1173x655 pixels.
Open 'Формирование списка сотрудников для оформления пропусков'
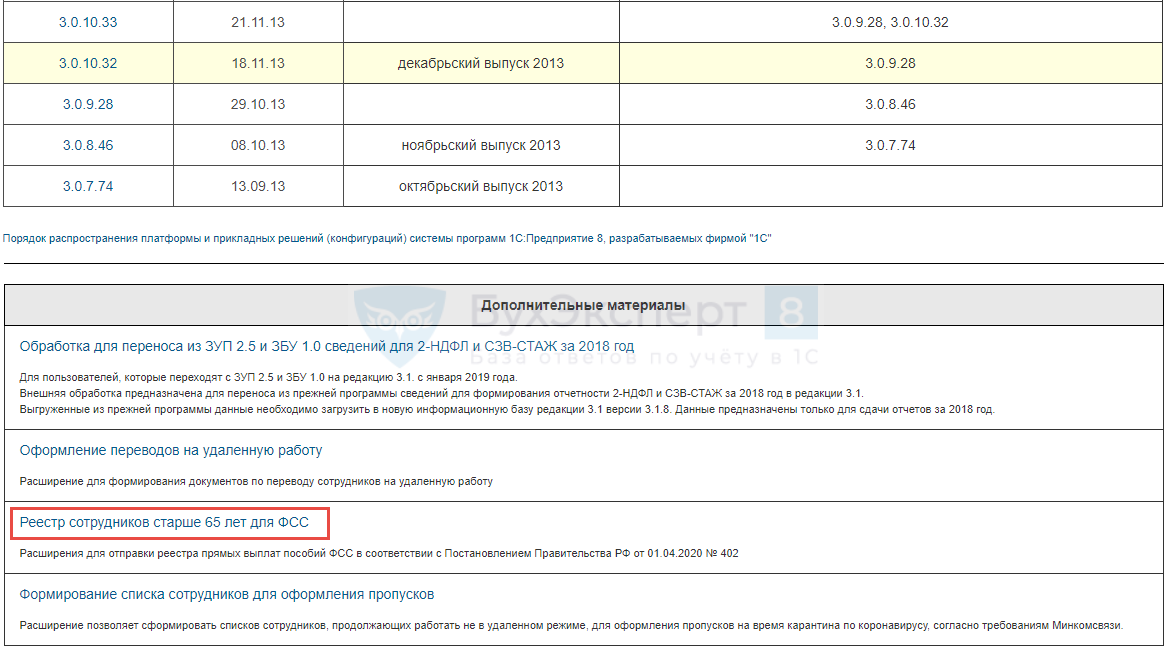226,594
